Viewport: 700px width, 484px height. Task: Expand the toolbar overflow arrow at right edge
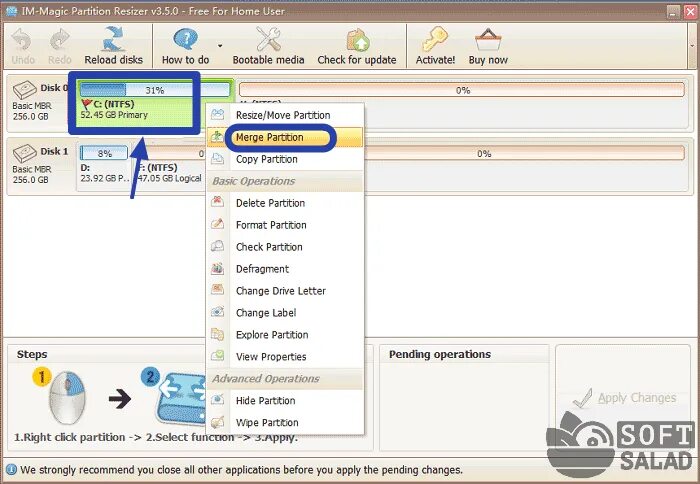pos(692,46)
